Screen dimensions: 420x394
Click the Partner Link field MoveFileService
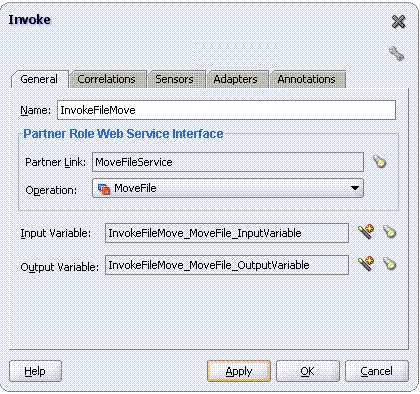[228, 162]
